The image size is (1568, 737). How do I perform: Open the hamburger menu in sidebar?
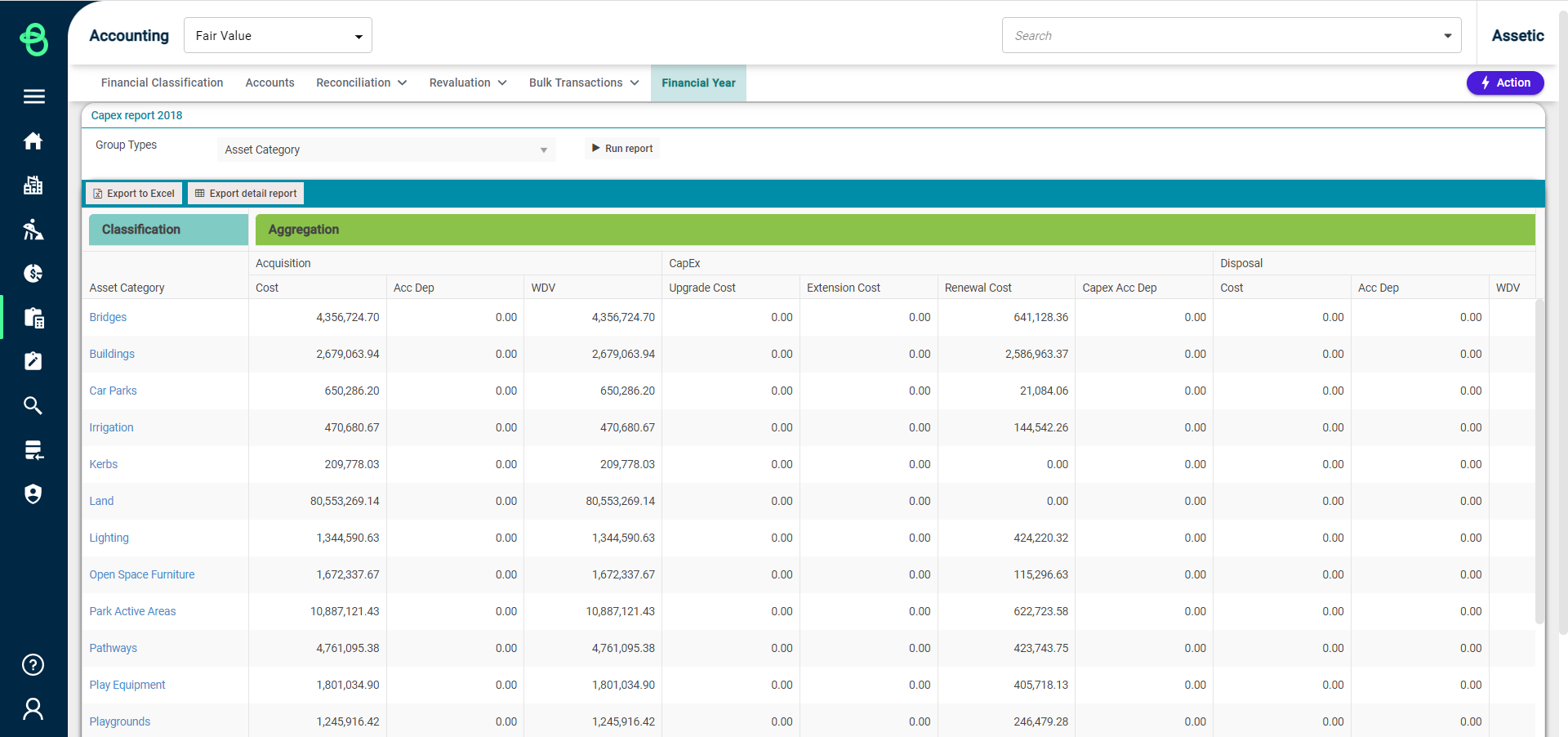[33, 96]
